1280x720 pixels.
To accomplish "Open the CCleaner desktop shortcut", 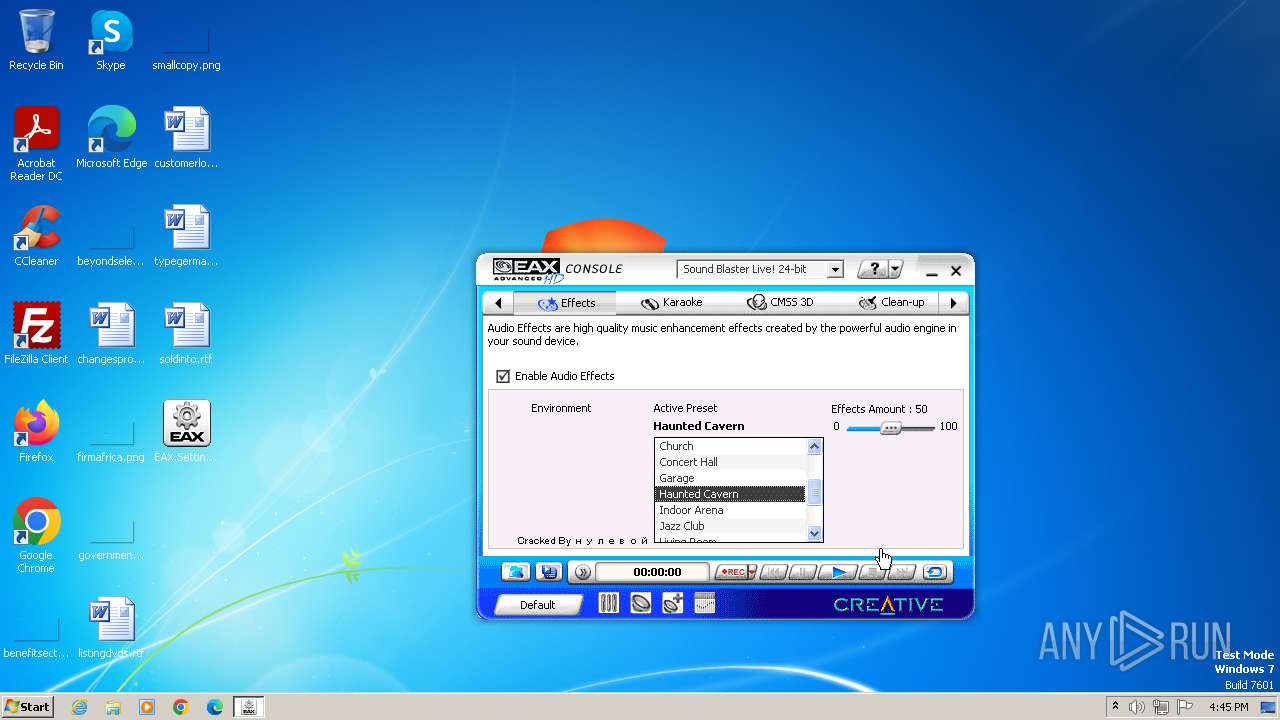I will 36,236.
